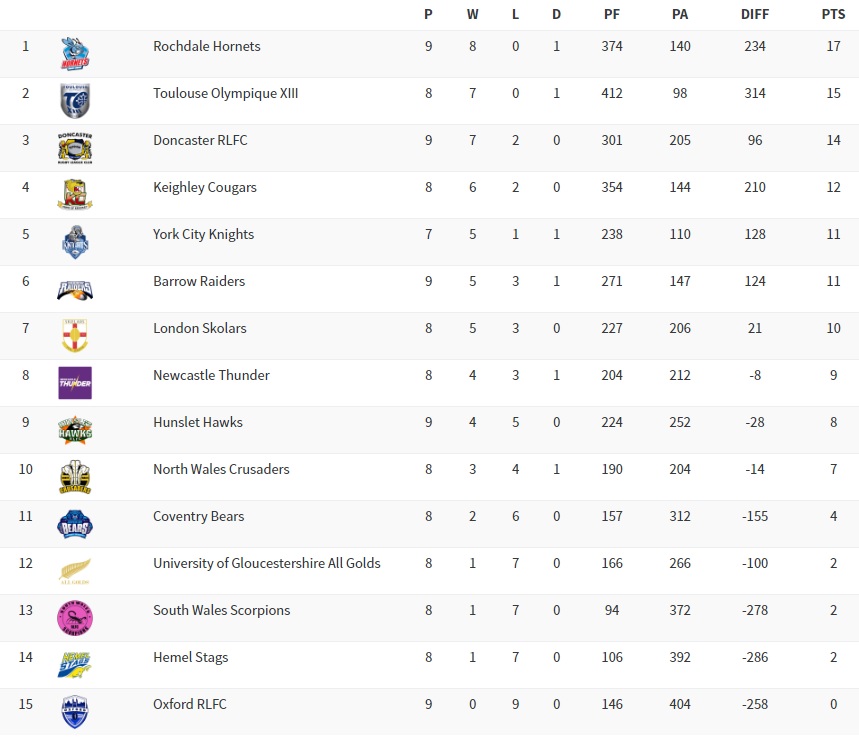Click the Doncaster RLFC logo
859x745 pixels.
(75, 148)
